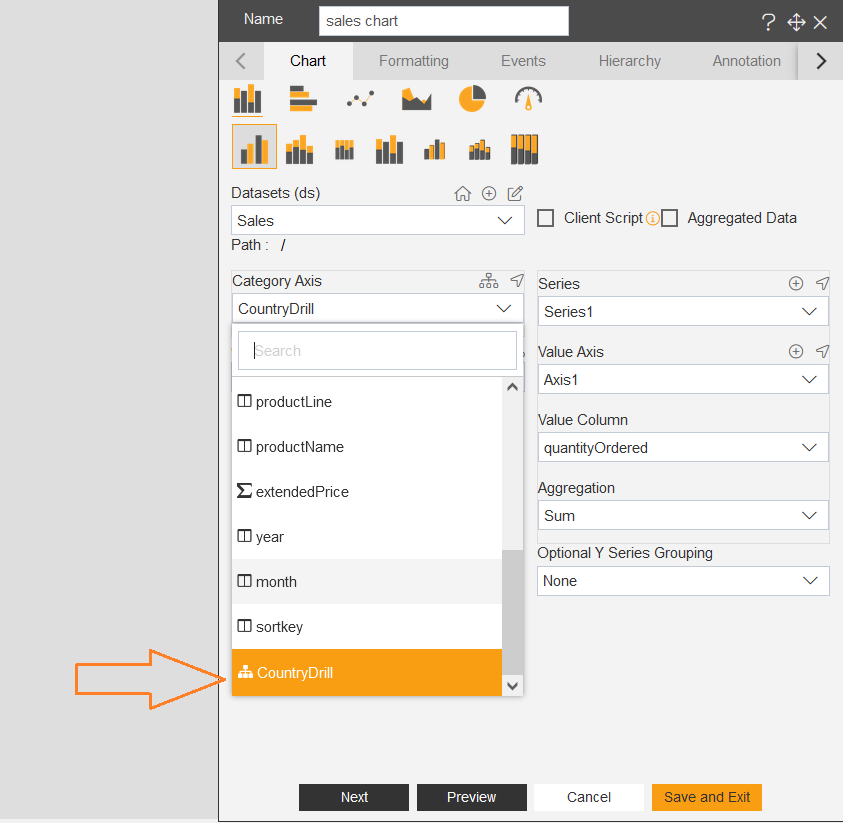Enable the Client Script checkbox
This screenshot has width=843, height=823.
point(546,218)
